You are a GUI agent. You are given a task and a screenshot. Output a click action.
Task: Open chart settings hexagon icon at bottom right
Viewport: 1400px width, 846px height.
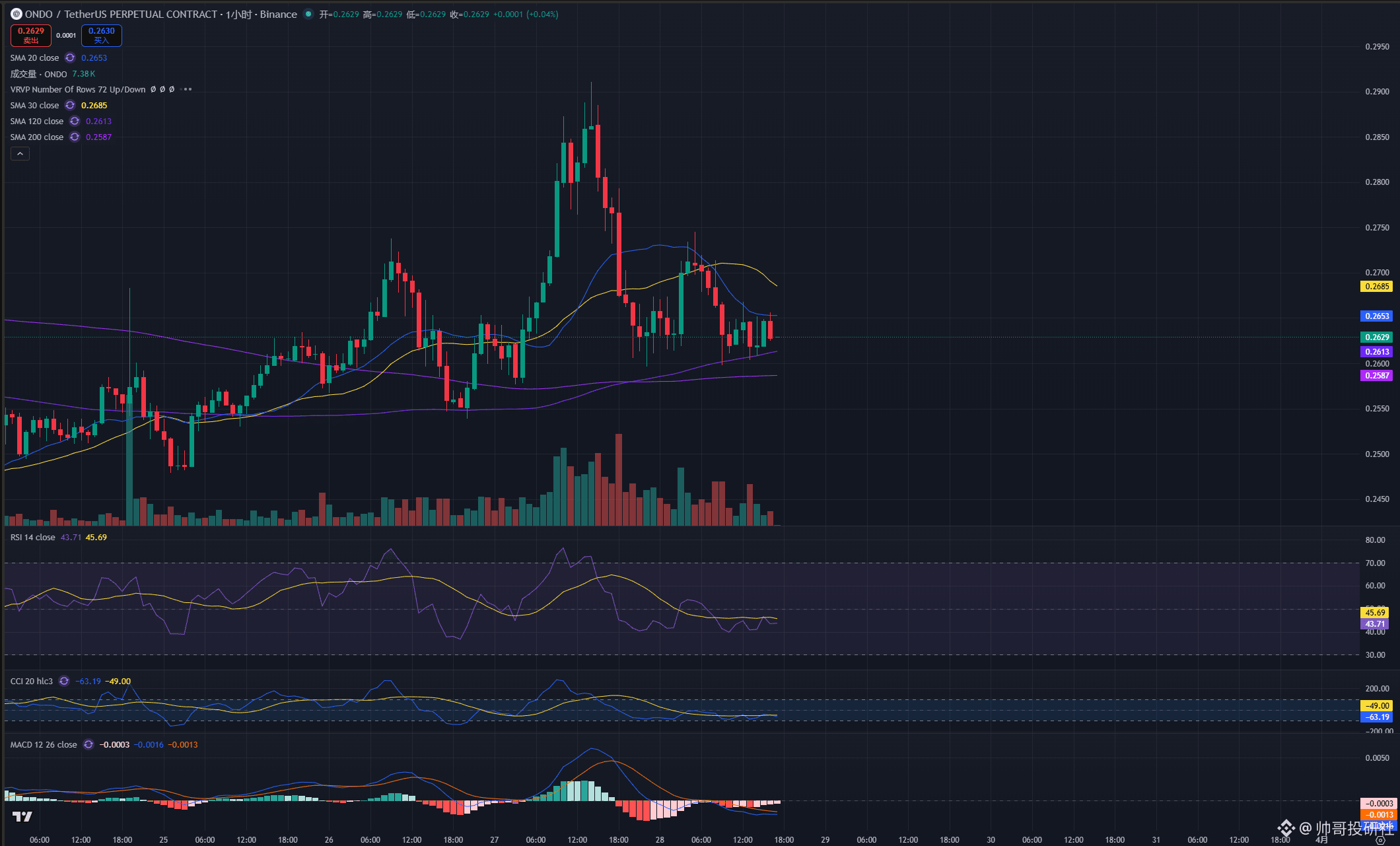[1380, 840]
